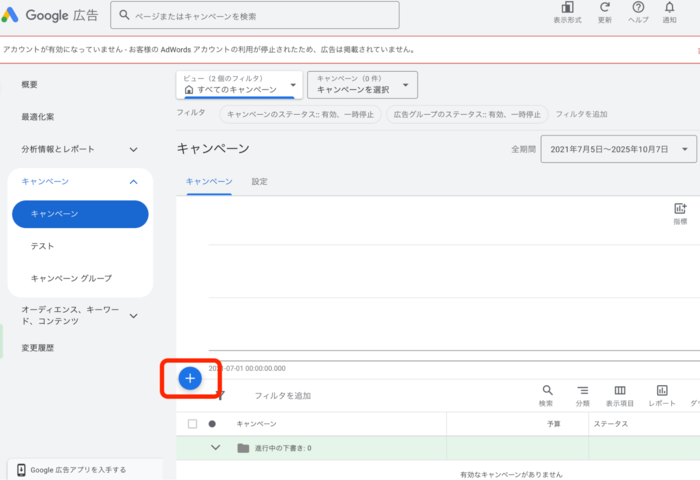700x480 pixels.
Task: Click the 更新 refresh icon
Action: (x=605, y=10)
